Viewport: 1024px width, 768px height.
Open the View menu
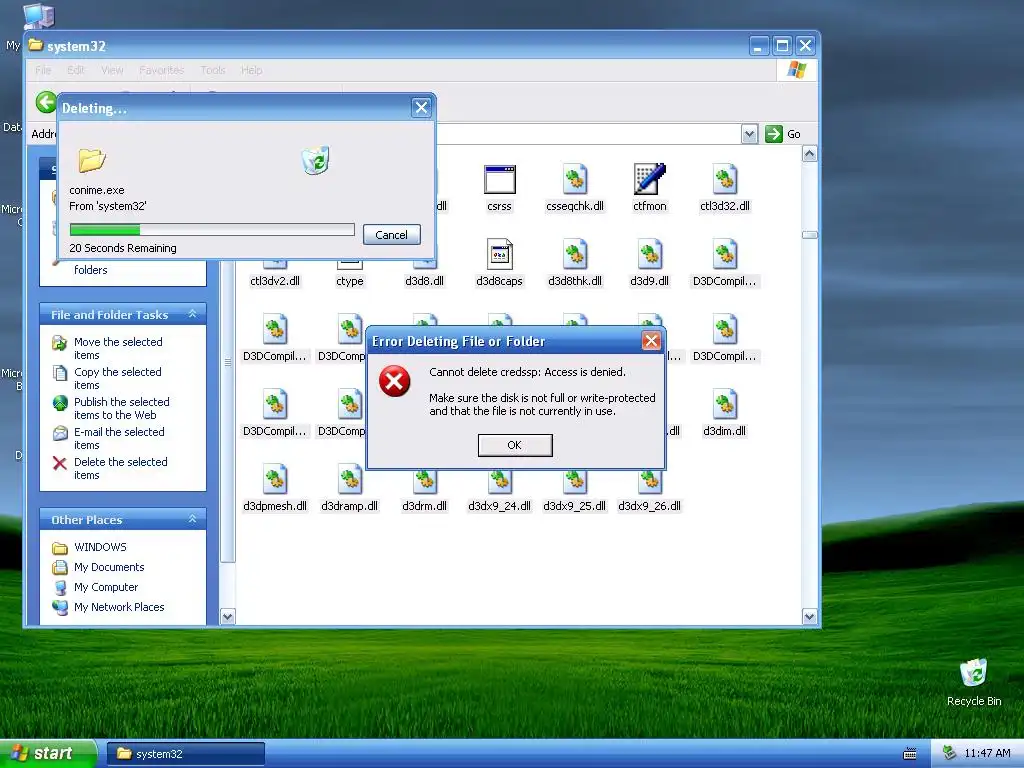pos(112,70)
